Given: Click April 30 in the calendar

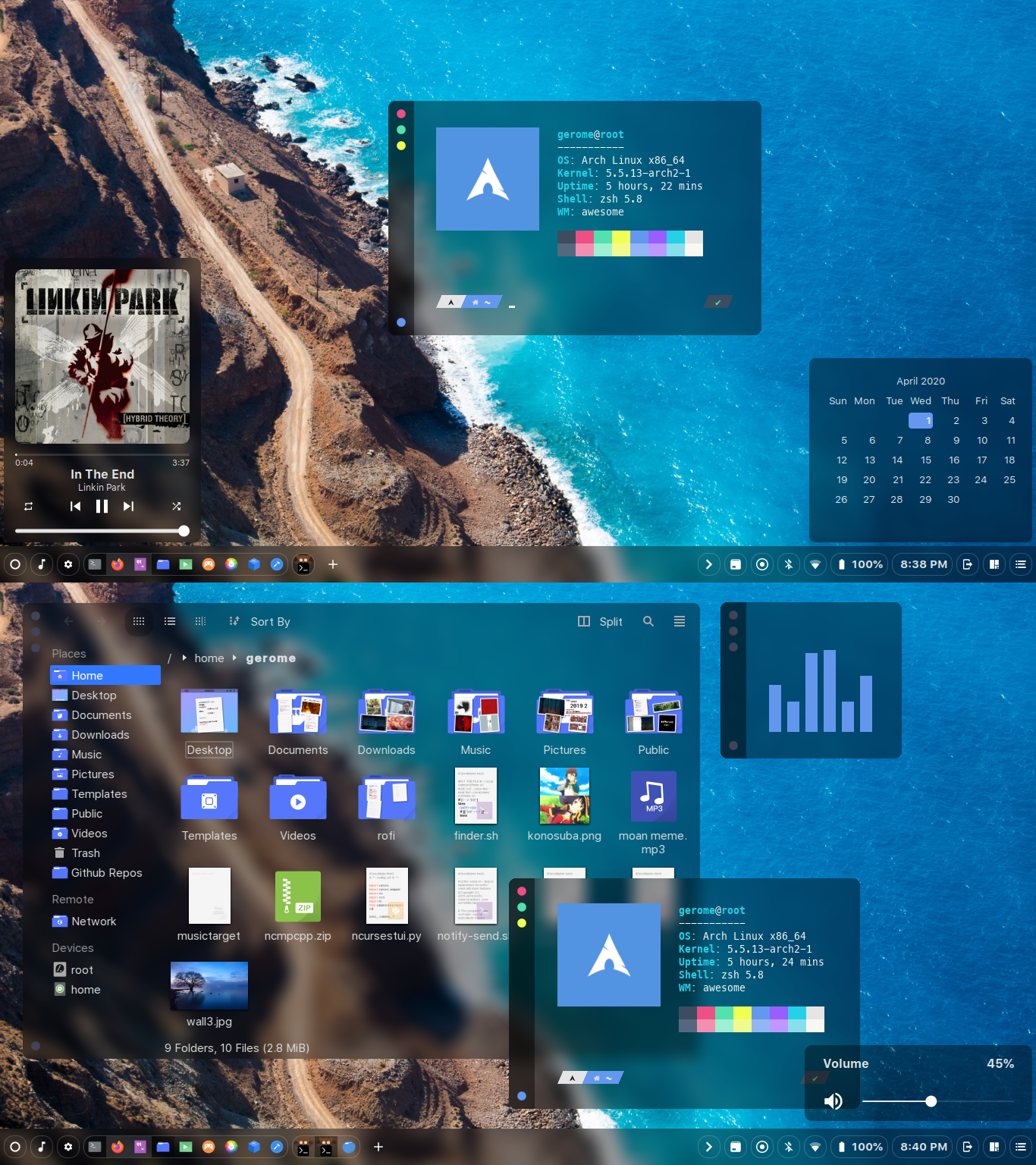Looking at the screenshot, I should pos(953,500).
